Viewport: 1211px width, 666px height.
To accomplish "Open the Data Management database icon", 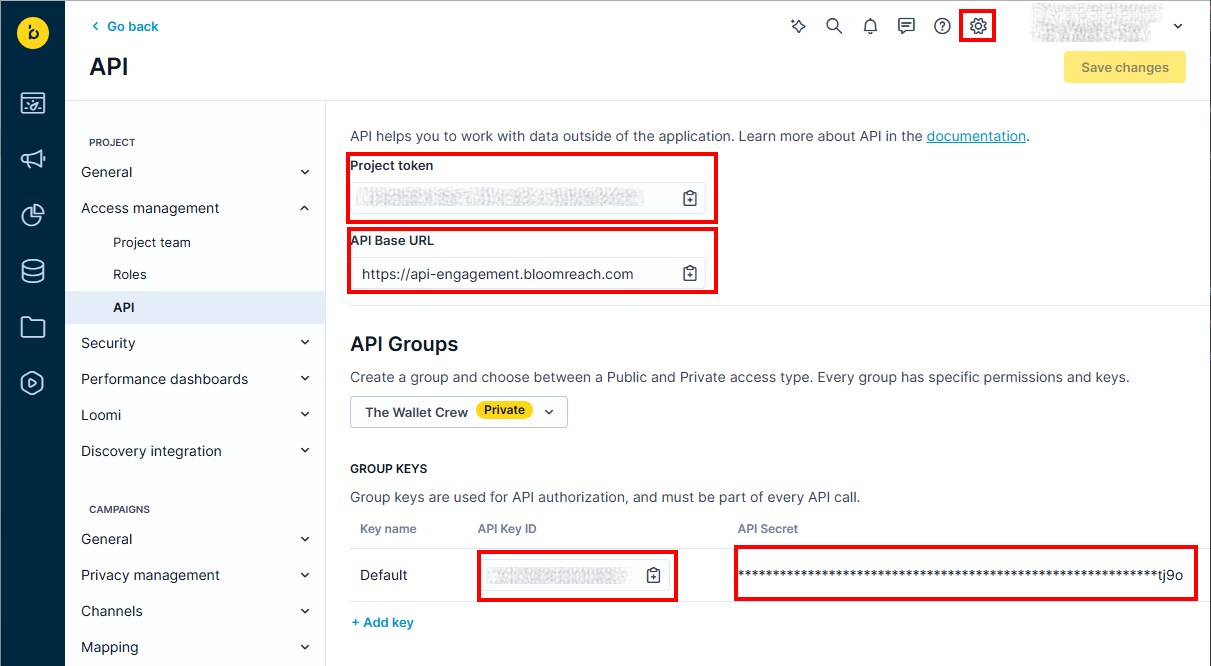I will pos(33,270).
